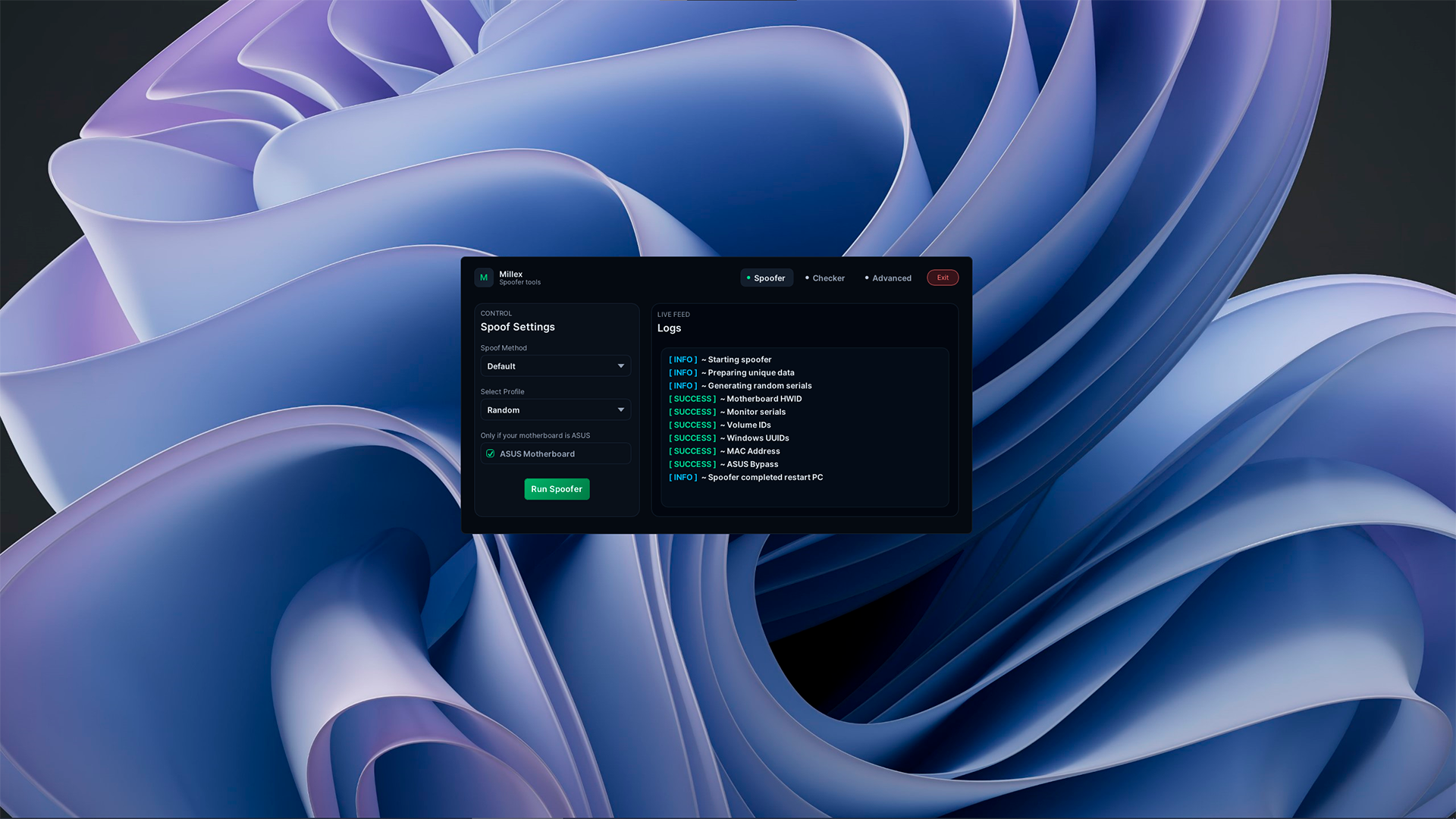Click the green Run Spoofer button

click(557, 489)
